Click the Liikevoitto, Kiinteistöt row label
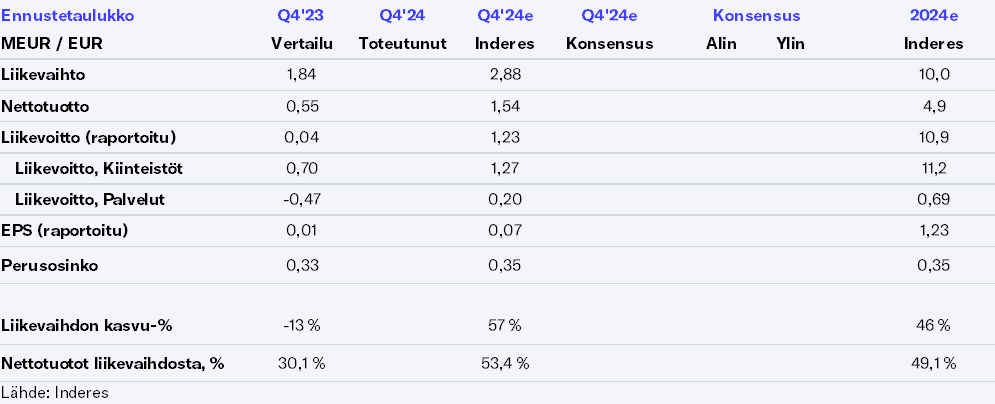This screenshot has width=995, height=404. (x=98, y=168)
